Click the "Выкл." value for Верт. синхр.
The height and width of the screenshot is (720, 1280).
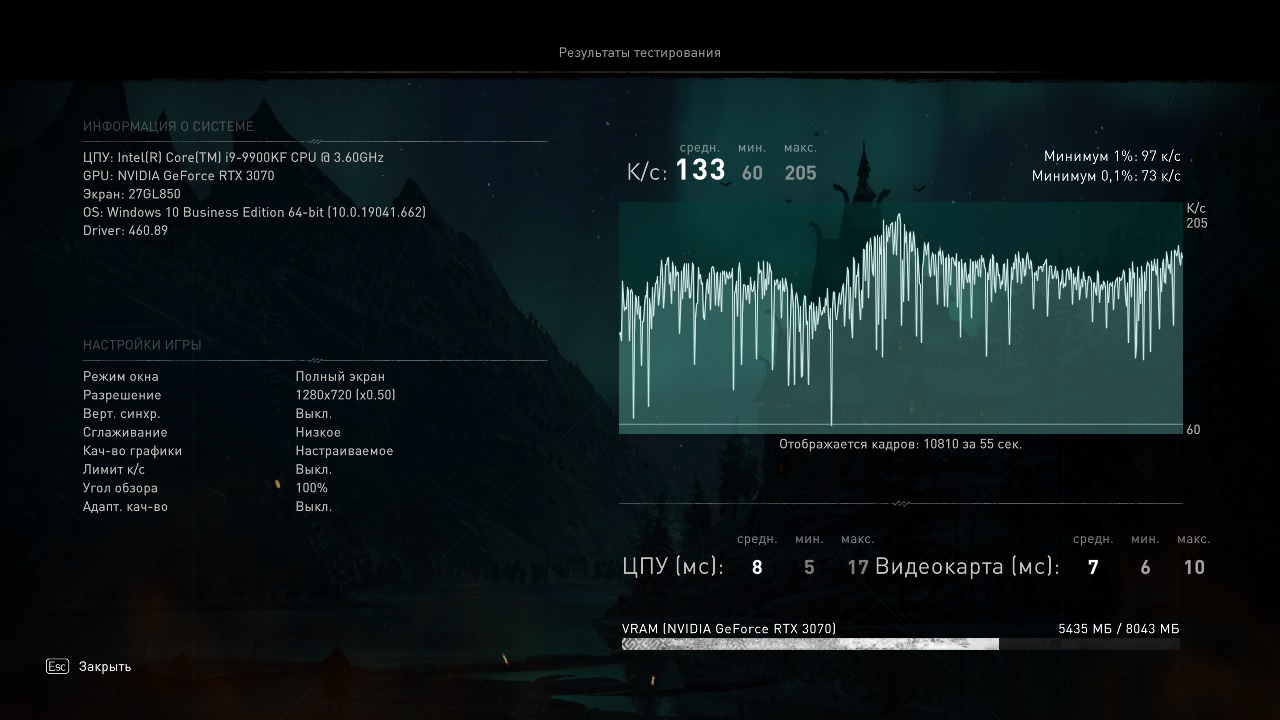314,414
